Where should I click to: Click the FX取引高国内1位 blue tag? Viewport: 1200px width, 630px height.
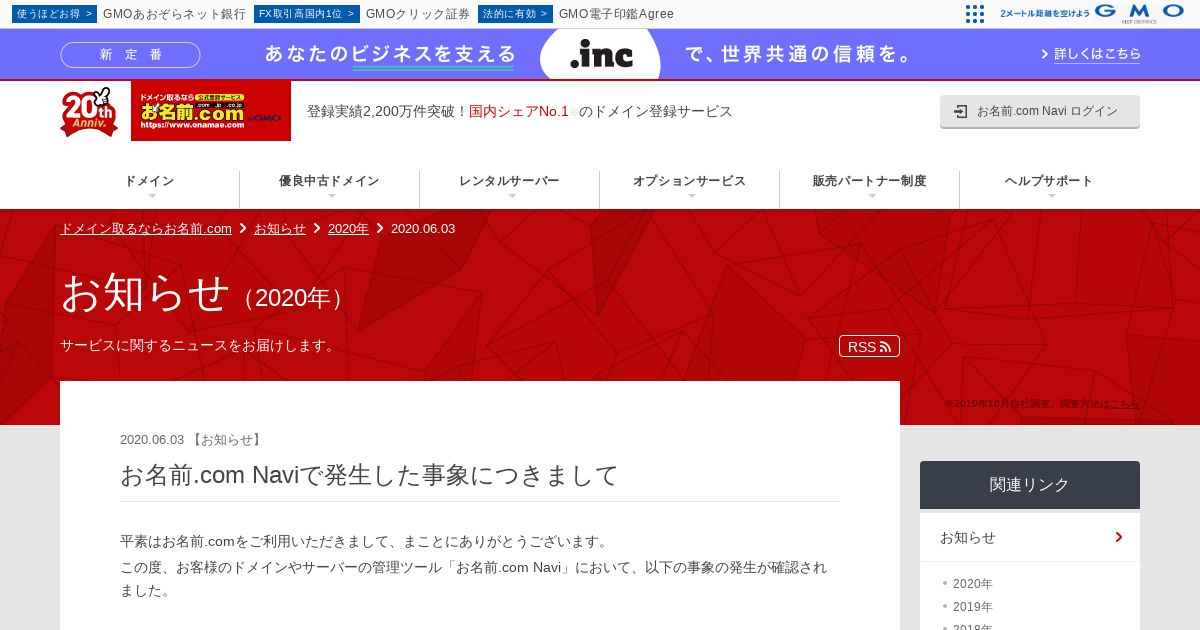tap(306, 14)
